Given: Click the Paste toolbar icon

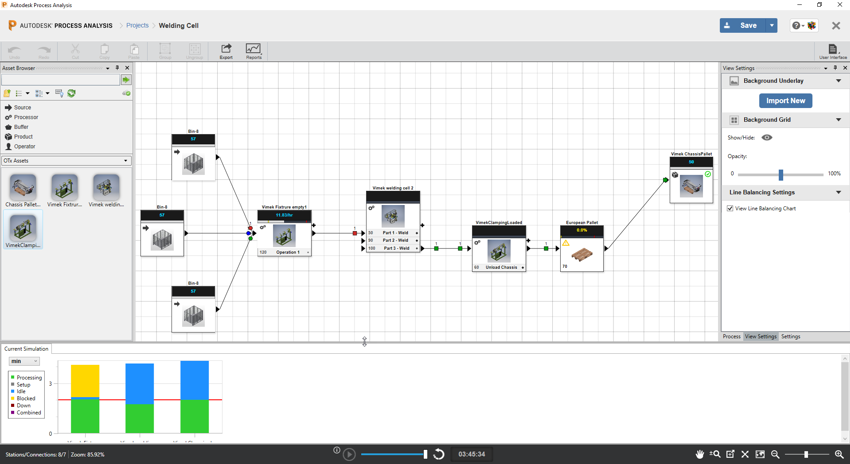Looking at the screenshot, I should pos(134,51).
